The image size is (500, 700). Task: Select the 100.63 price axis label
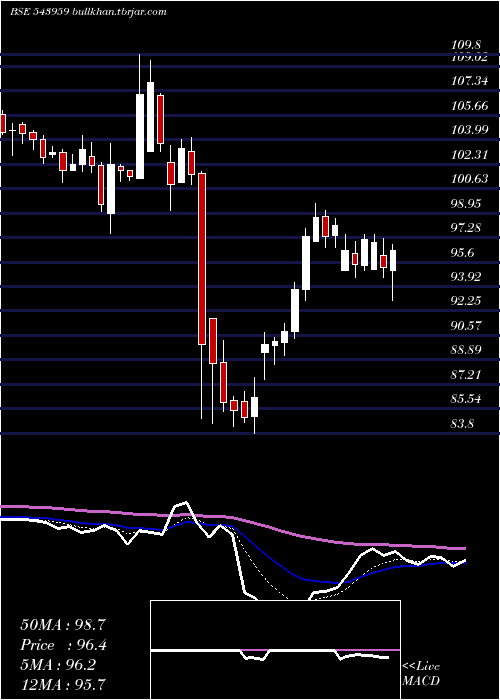pos(469,179)
